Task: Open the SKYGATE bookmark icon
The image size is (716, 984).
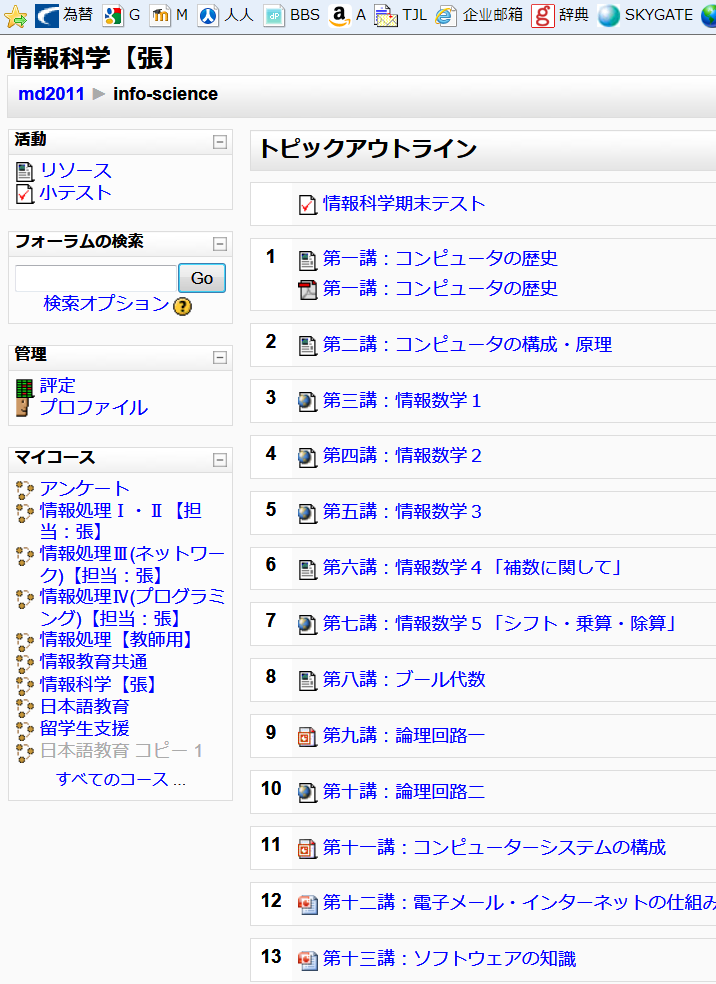Action: 609,15
